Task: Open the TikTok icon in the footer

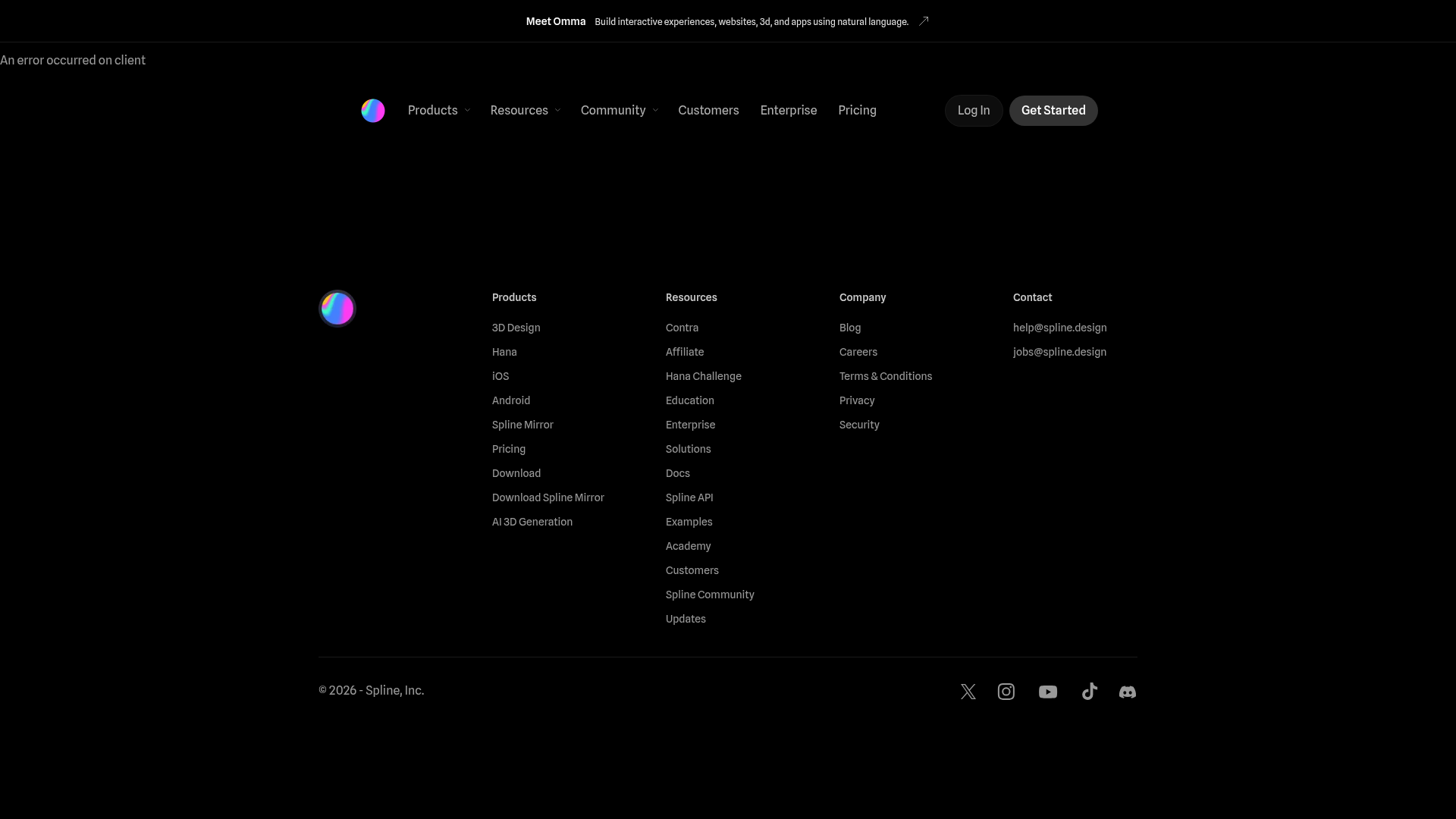Action: tap(1089, 692)
